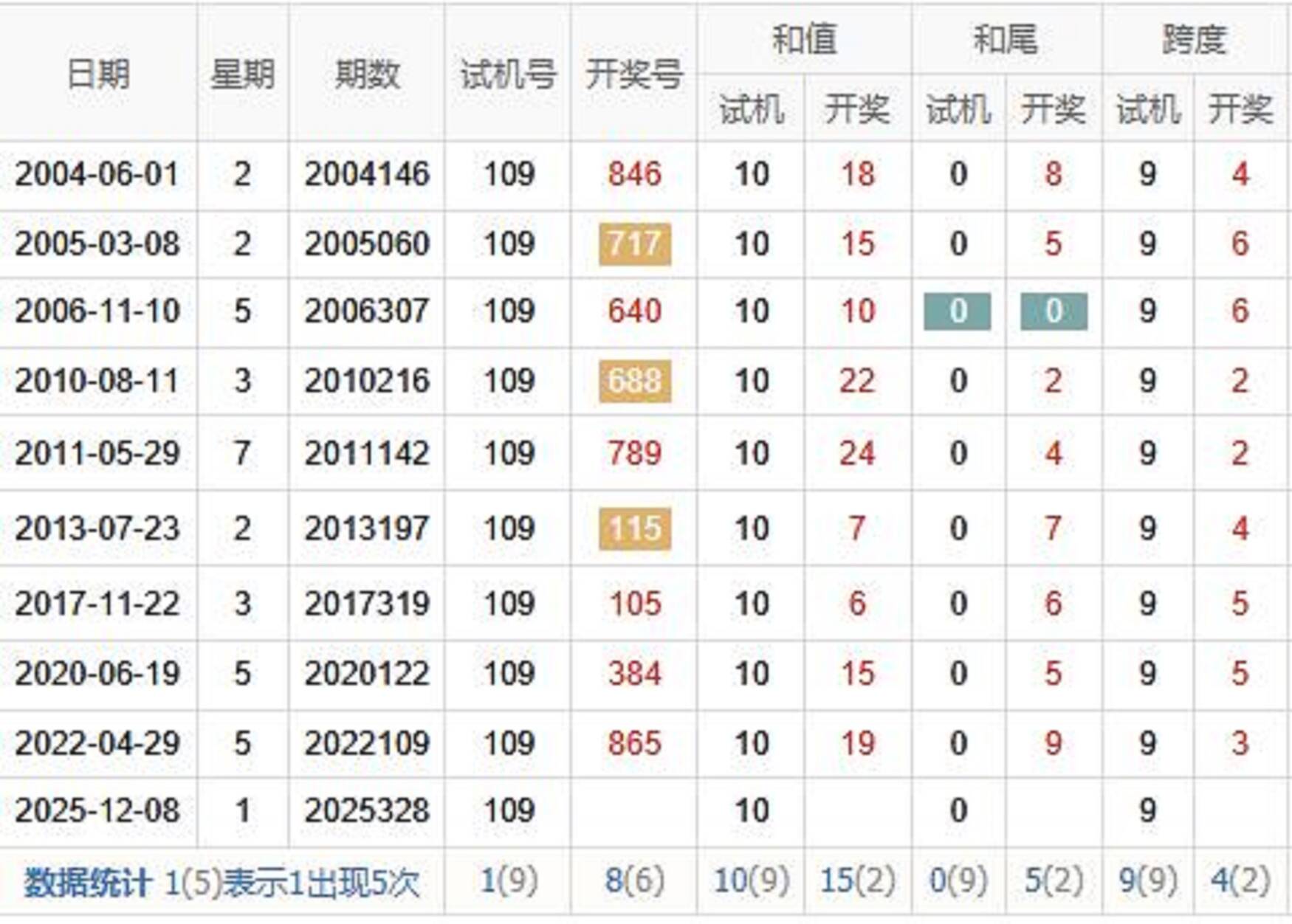This screenshot has height=924, width=1292.
Task: Select the date 2022-04-29
Action: click(x=97, y=743)
